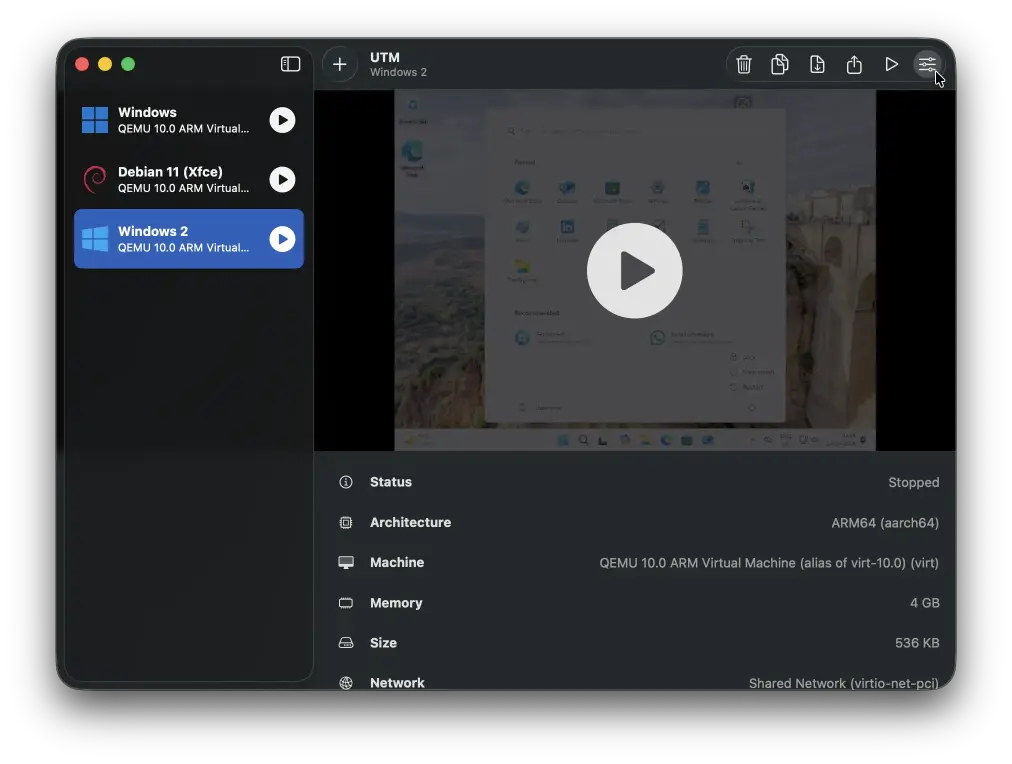The image size is (1012, 764).
Task: Select the Windows VM in the sidebar
Action: pyautogui.click(x=188, y=120)
